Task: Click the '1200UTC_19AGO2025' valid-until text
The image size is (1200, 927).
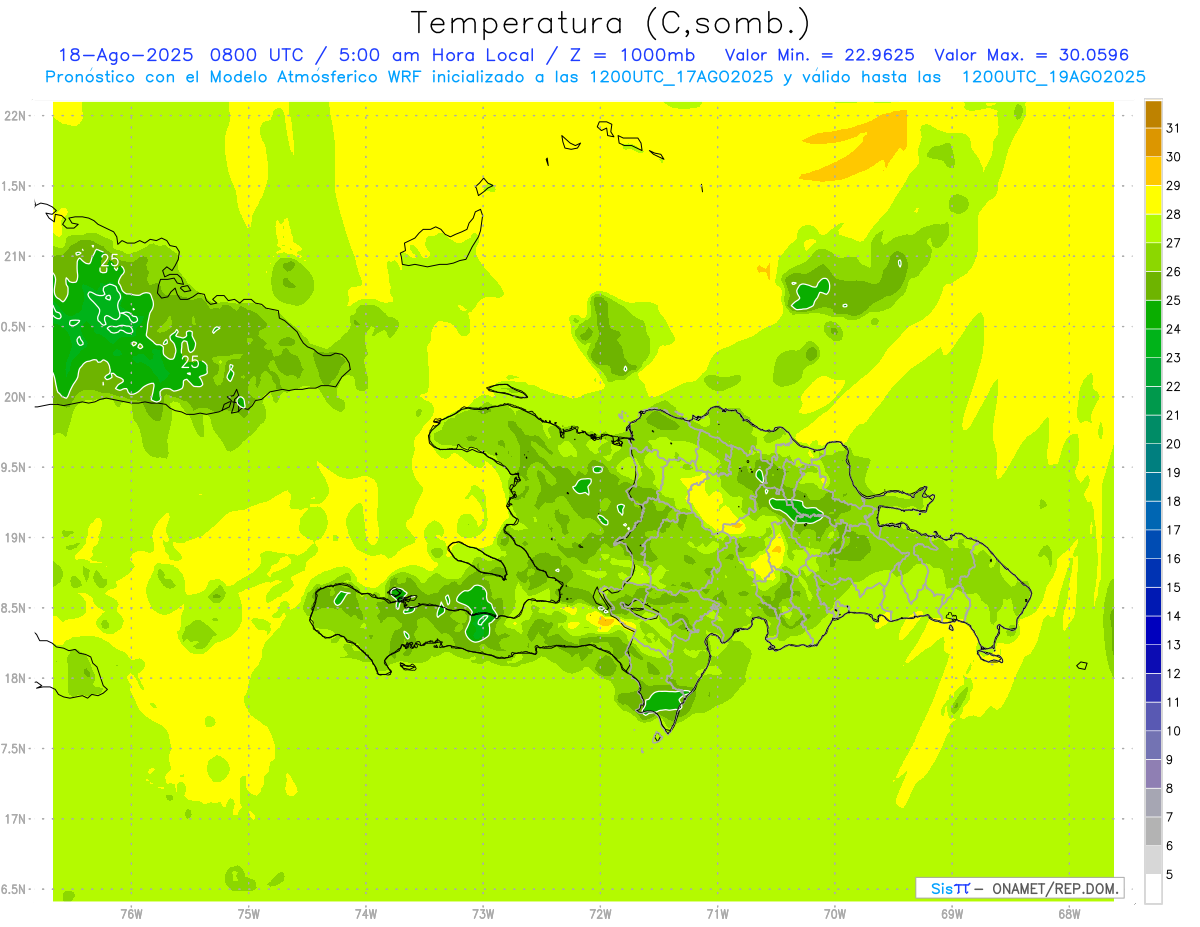Action: 1053,77
